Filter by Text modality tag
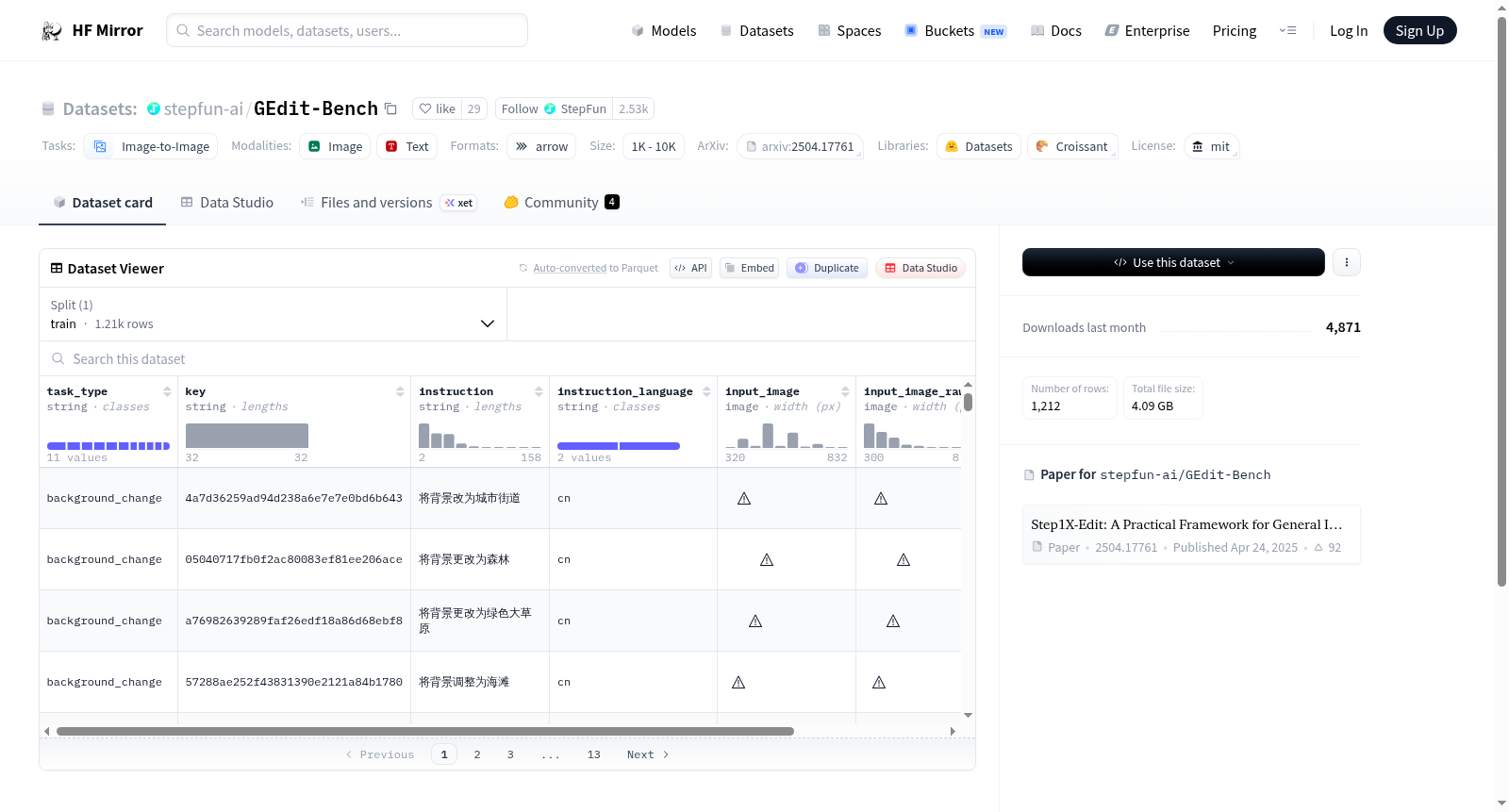The image size is (1509, 812). (x=406, y=146)
